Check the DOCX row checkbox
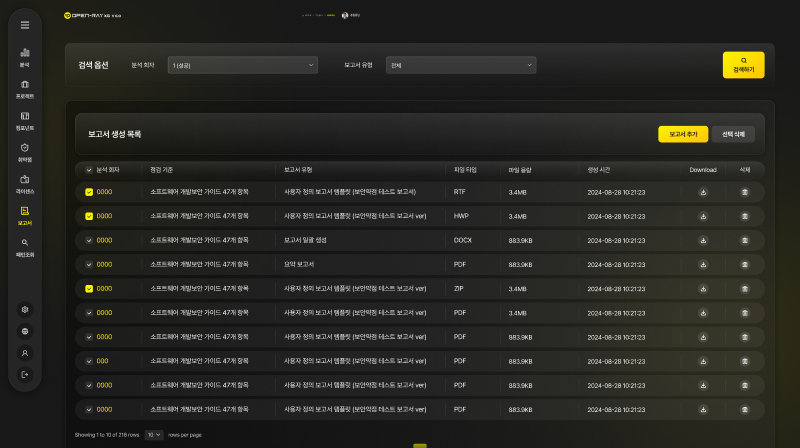The height and width of the screenshot is (448, 800). coord(89,240)
